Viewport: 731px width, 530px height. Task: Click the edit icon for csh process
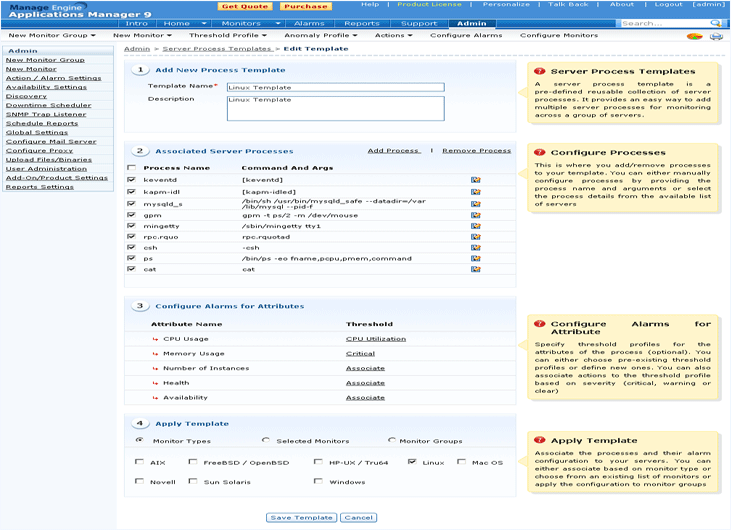coord(476,248)
